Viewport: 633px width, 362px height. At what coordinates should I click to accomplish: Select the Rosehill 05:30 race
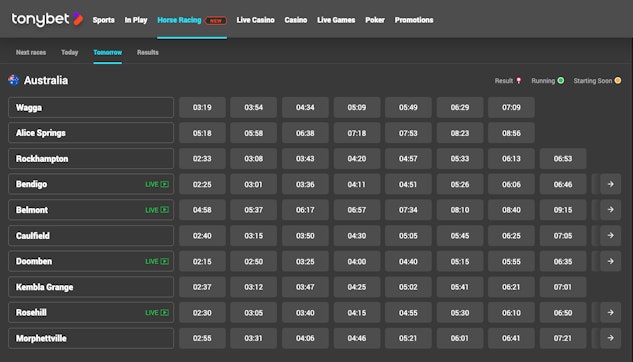point(460,313)
